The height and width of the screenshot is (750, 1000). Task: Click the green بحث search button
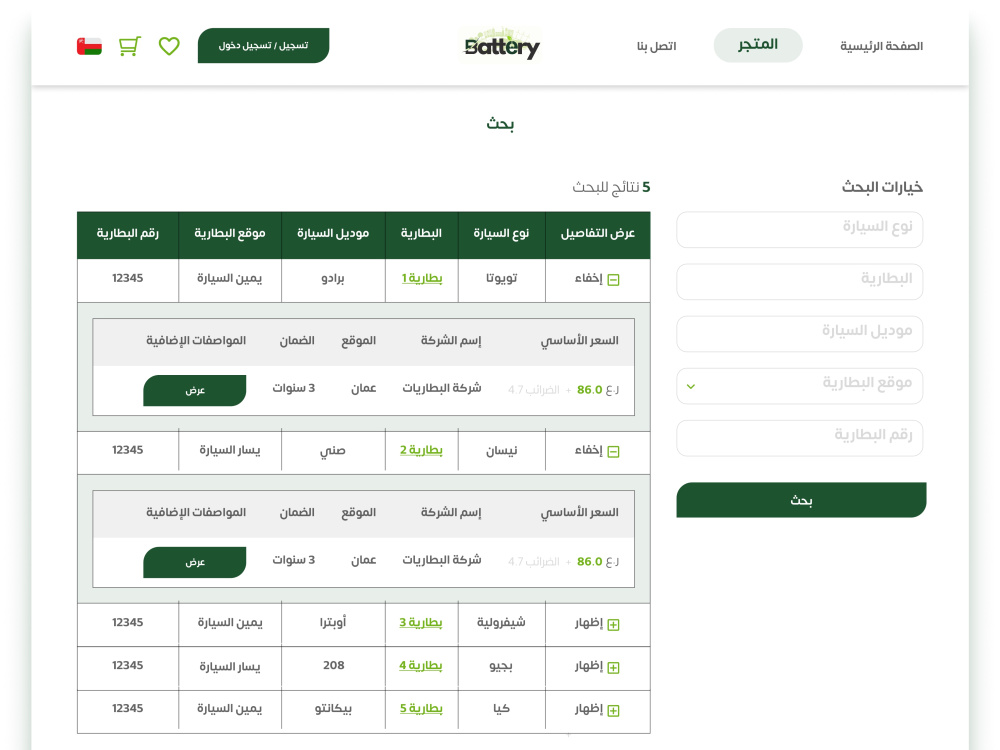[801, 500]
